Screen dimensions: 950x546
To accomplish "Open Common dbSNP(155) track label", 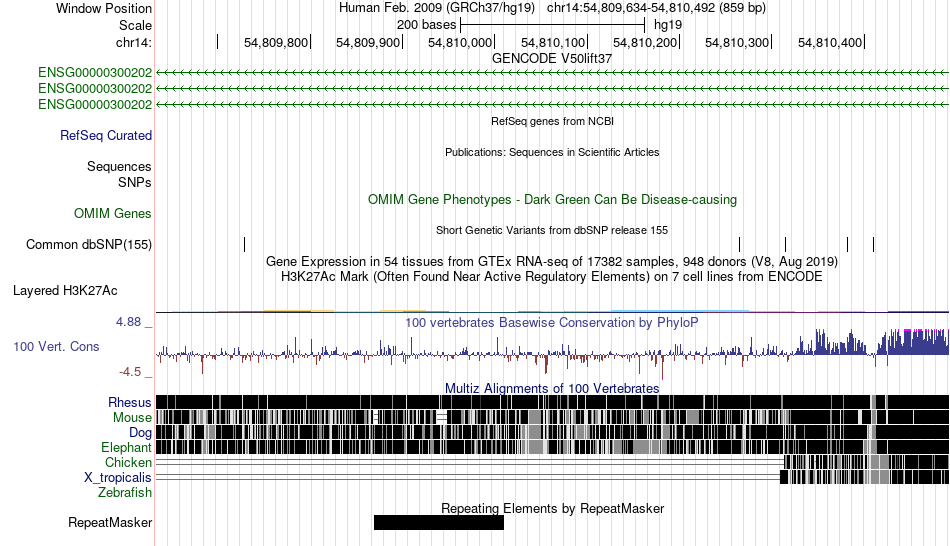I will click(89, 245).
